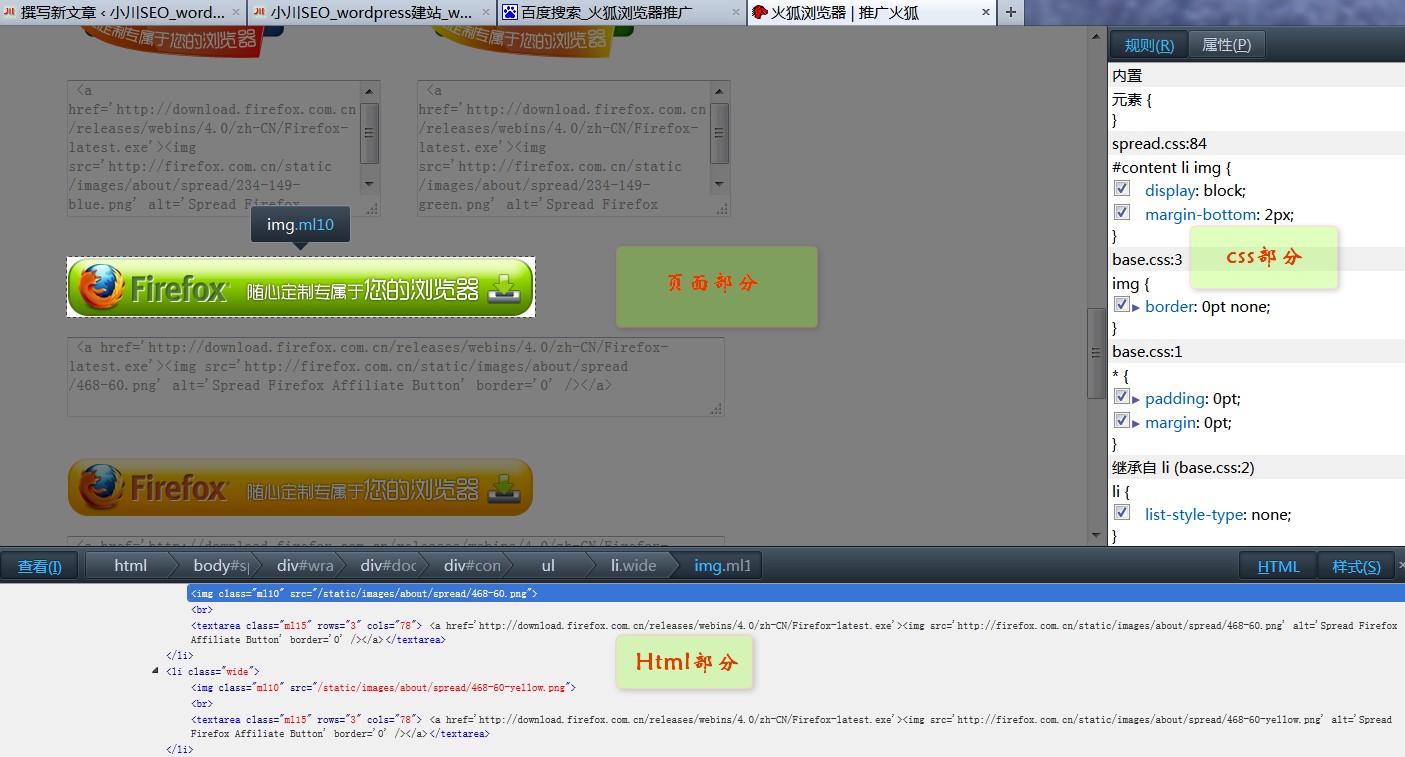
Task: Close the 撰写新文章 tab
Action: tap(236, 13)
